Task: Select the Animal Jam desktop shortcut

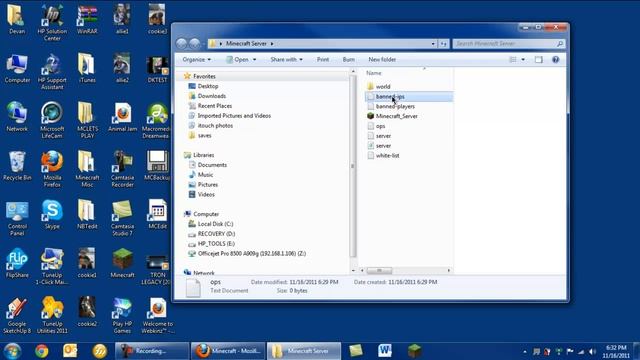Action: tap(122, 117)
